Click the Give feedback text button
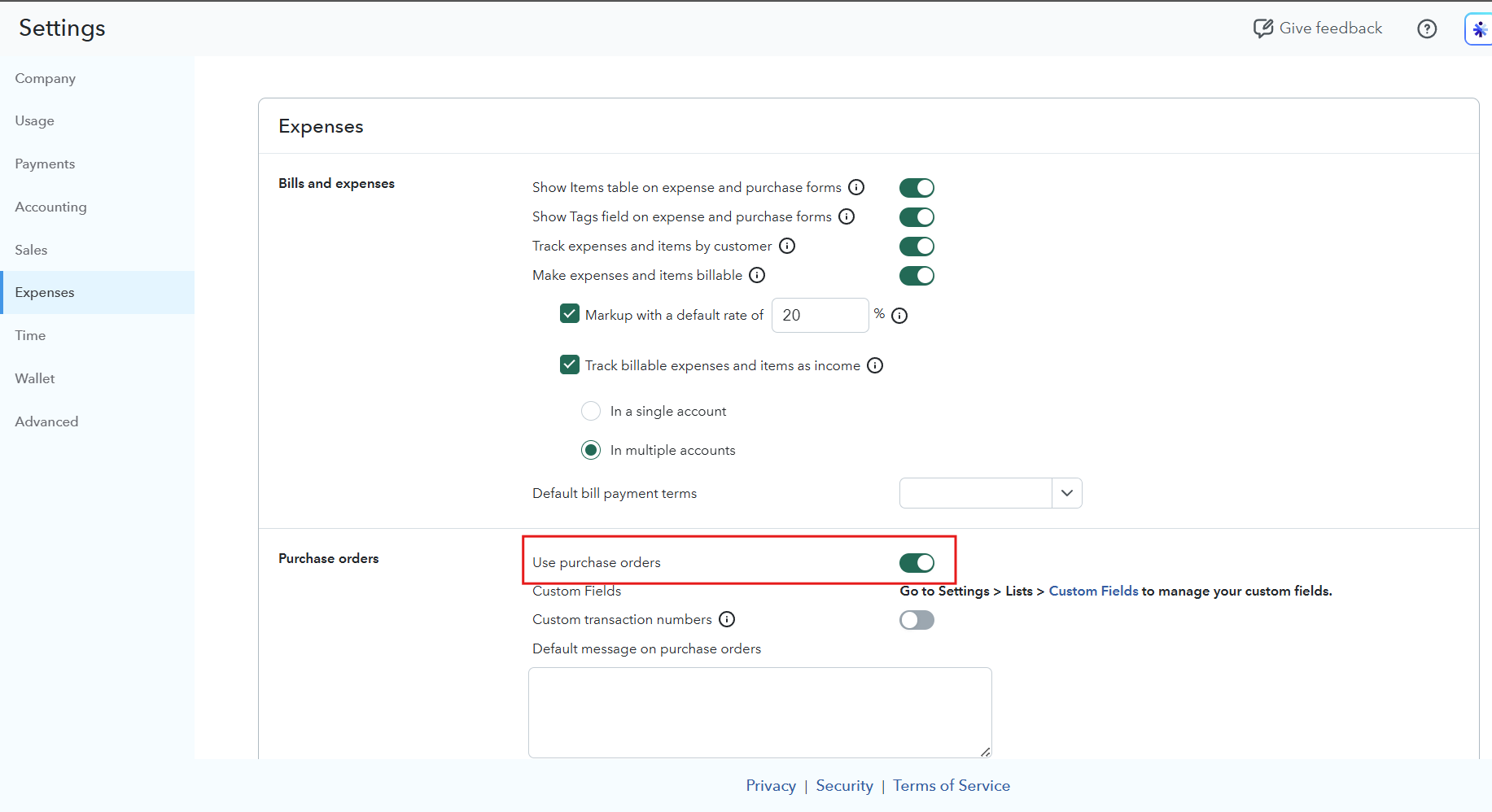1492x812 pixels. tap(1330, 28)
